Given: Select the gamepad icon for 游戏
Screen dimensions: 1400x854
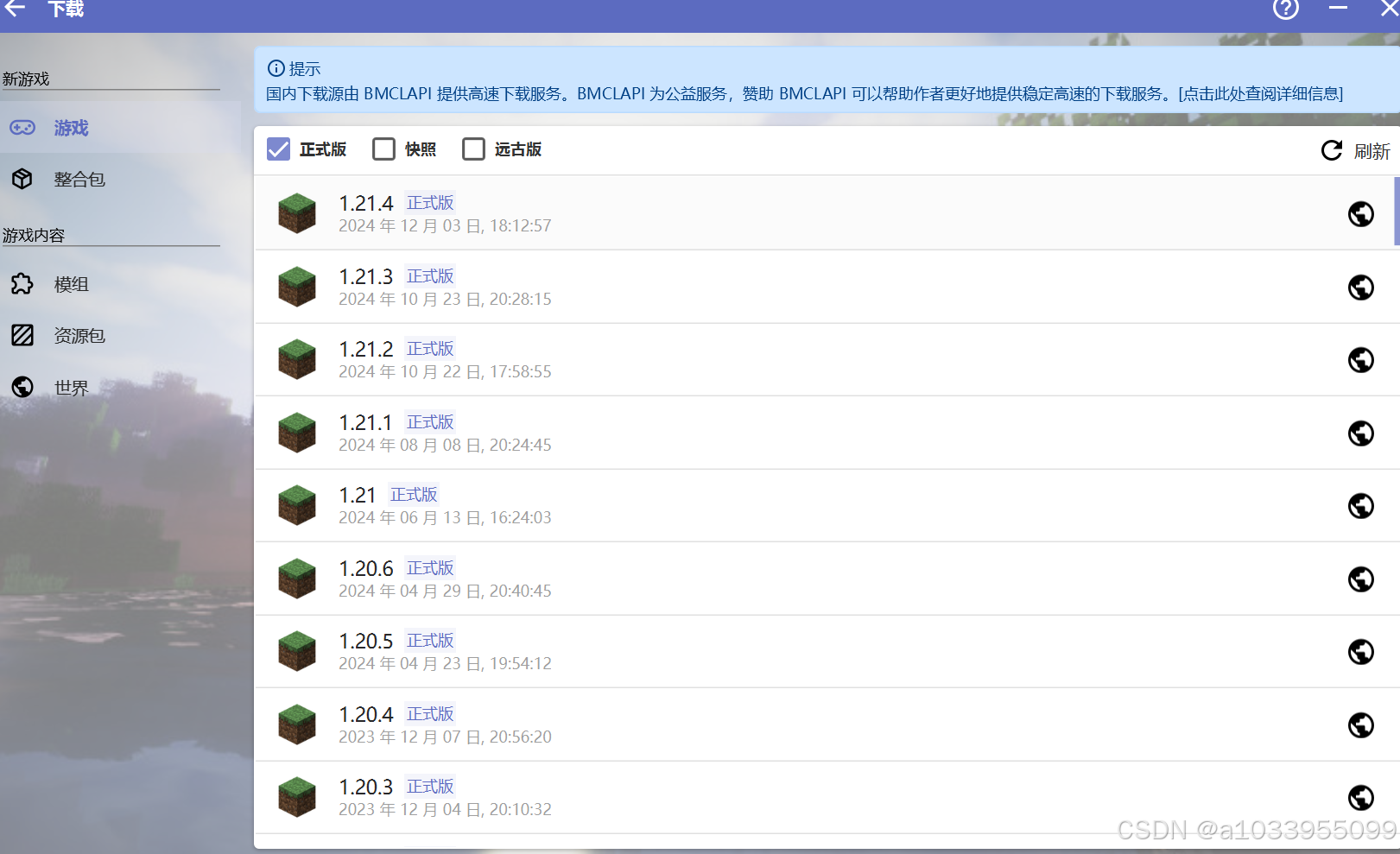Looking at the screenshot, I should point(22,128).
